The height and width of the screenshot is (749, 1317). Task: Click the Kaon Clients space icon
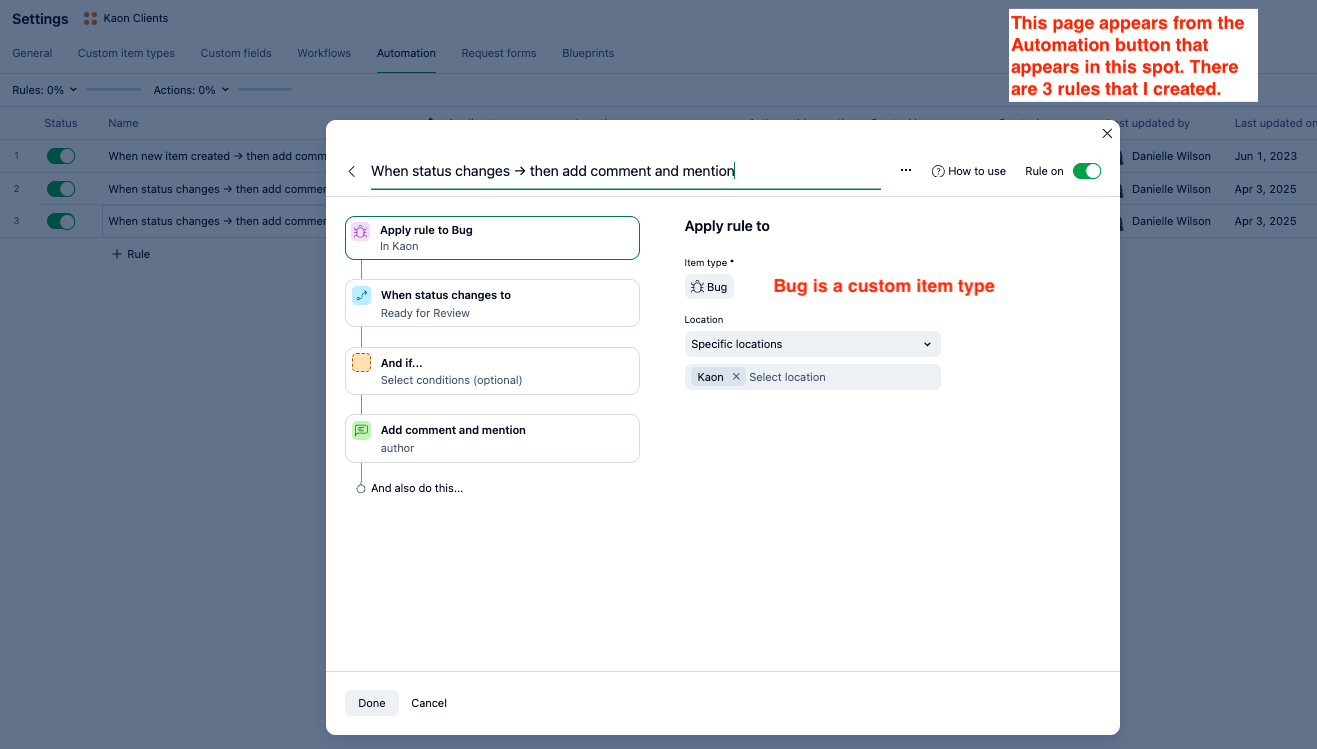click(91, 18)
